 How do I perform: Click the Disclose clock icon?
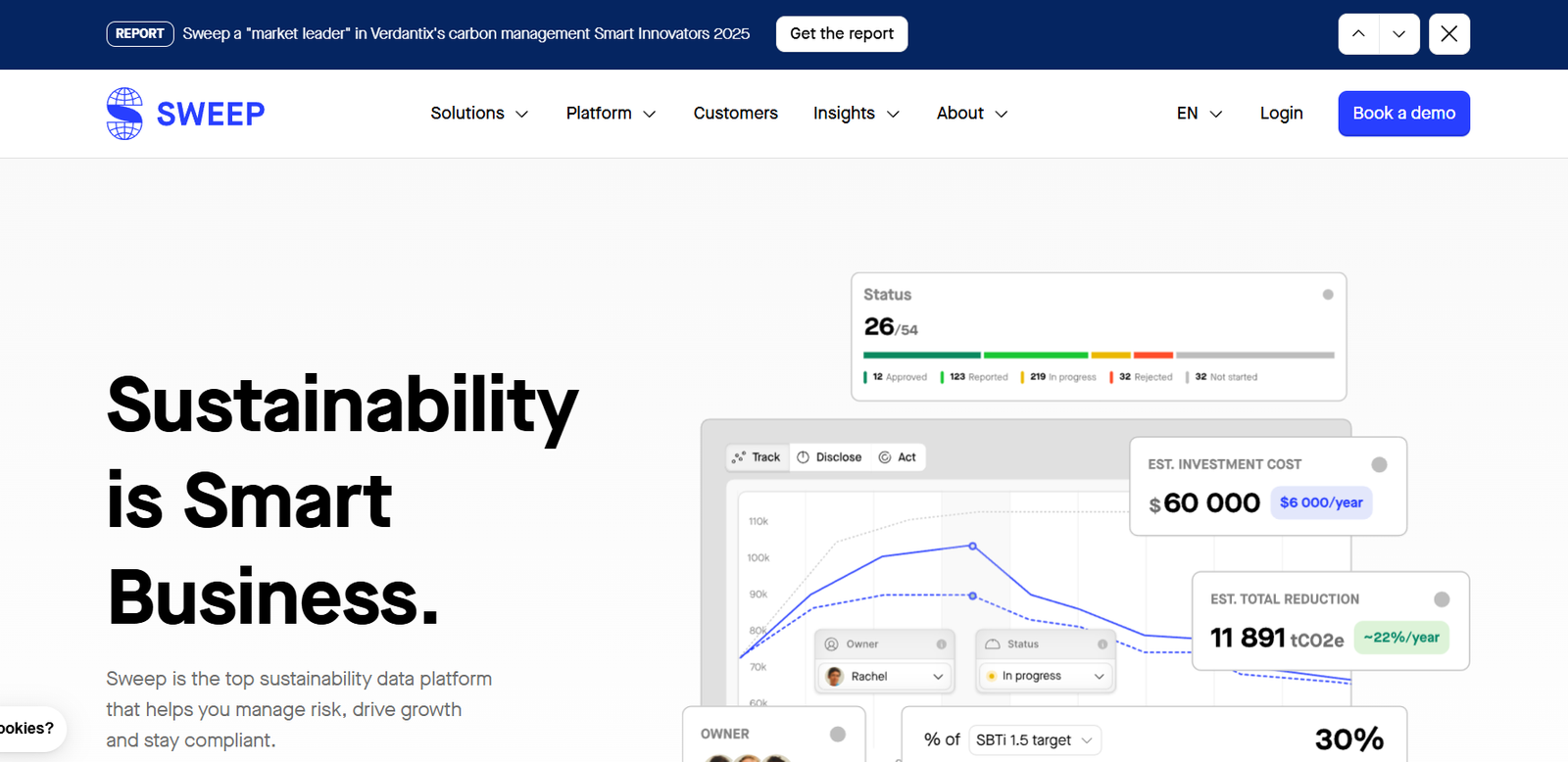(x=804, y=457)
